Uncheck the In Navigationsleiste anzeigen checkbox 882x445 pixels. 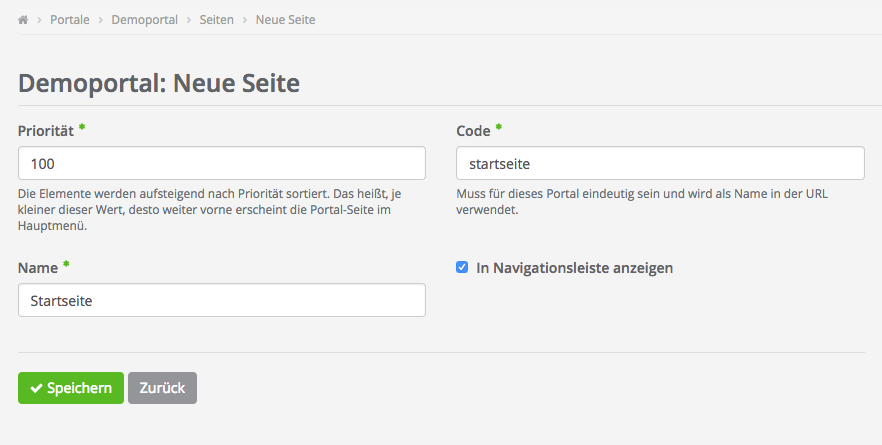click(462, 268)
